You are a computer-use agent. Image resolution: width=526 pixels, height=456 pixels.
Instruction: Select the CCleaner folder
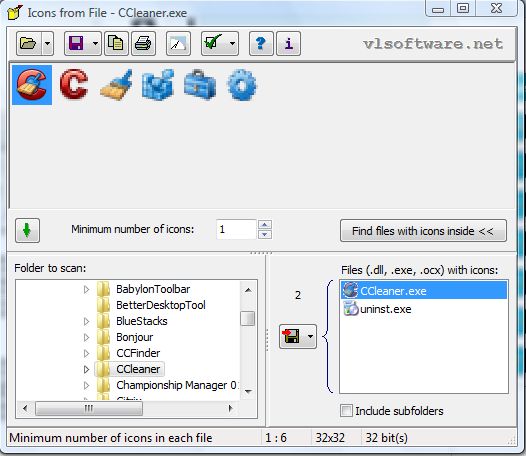138,369
